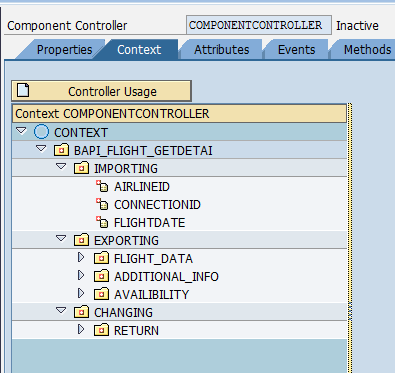This screenshot has height=373, width=395.
Task: Click the CONNECTIONID attribute icon
Action: tap(102, 204)
